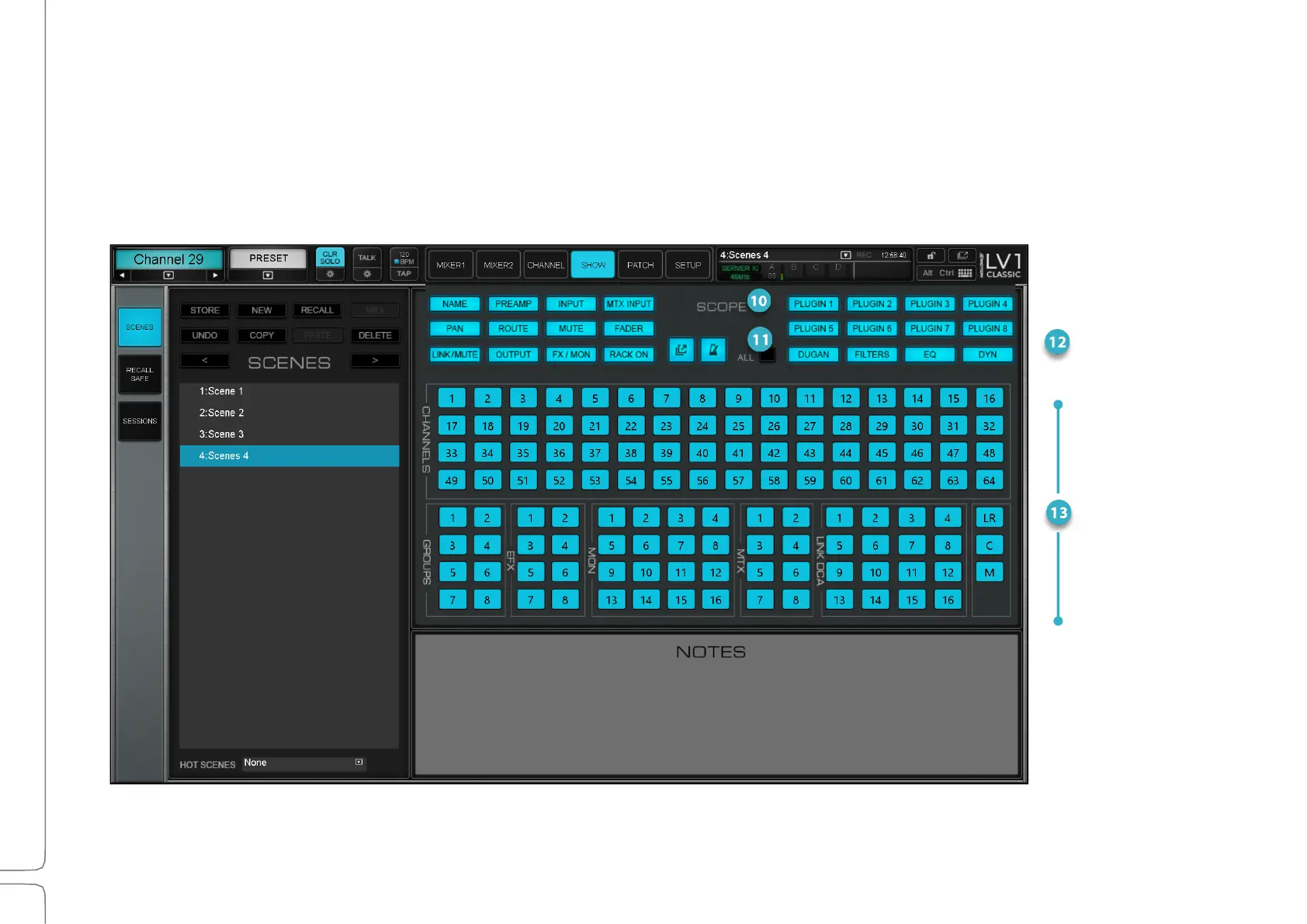Click the LV1 Classic logo
This screenshot has height=924, width=1307.
click(x=1002, y=265)
